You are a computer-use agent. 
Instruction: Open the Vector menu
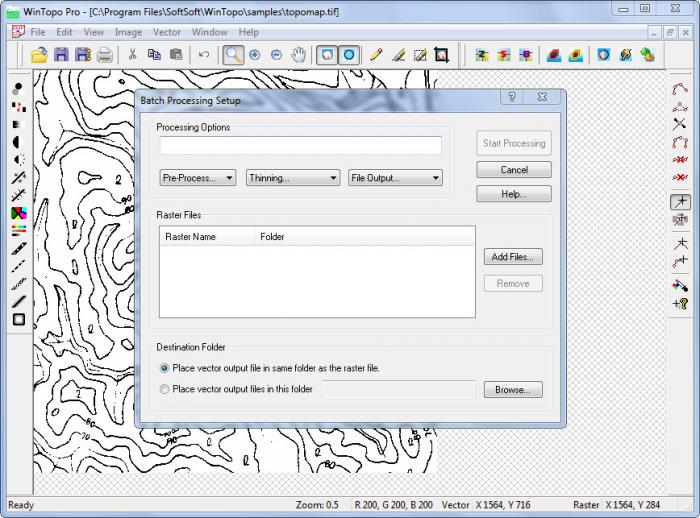(167, 32)
